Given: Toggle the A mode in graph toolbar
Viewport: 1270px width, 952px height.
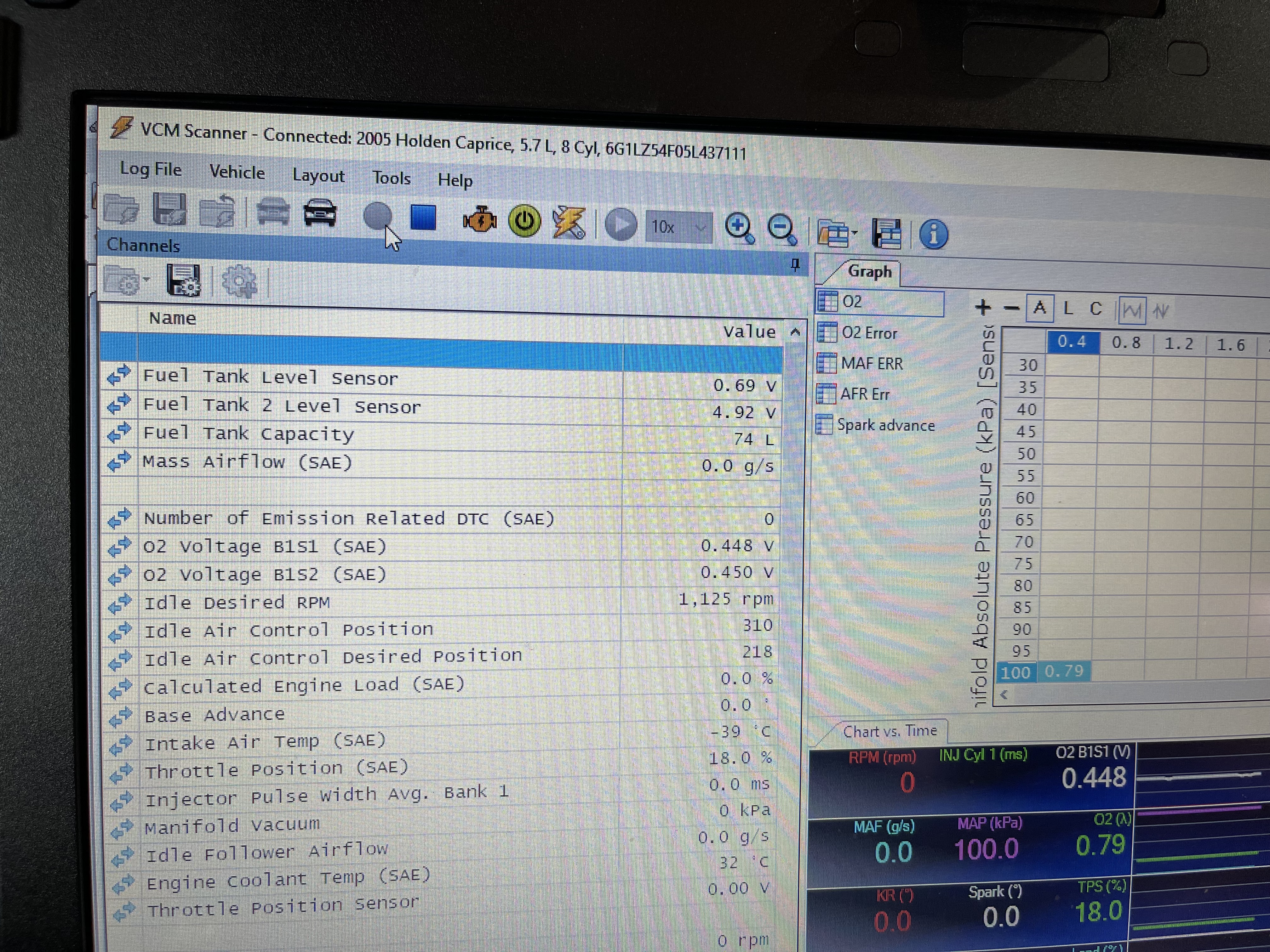Looking at the screenshot, I should point(1040,308).
